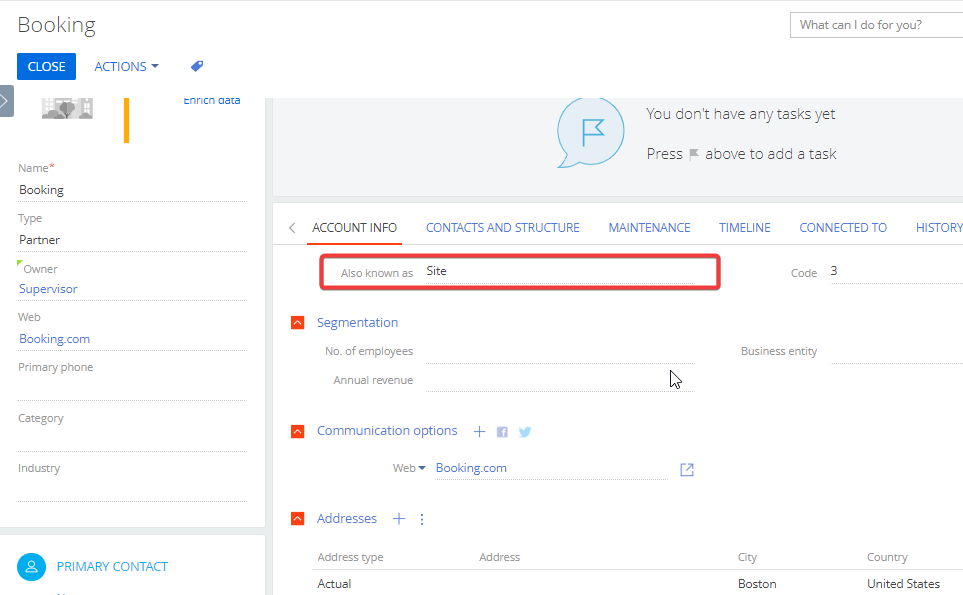The width and height of the screenshot is (963, 595).
Task: Add a new communication option with plus icon
Action: [x=480, y=432]
